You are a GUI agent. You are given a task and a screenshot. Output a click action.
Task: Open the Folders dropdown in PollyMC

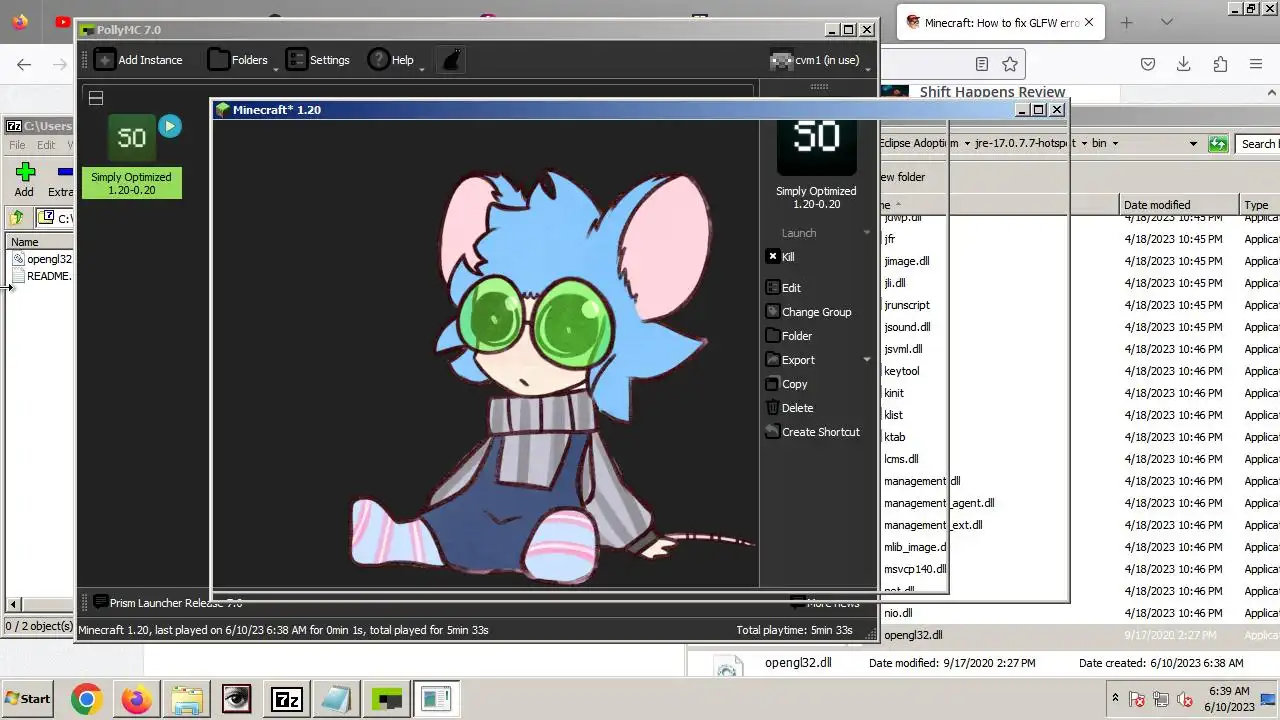click(240, 60)
